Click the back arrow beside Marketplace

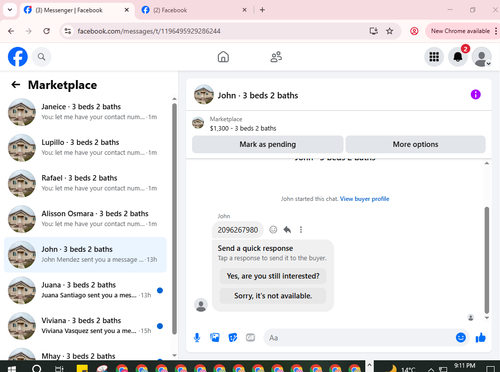tap(16, 85)
